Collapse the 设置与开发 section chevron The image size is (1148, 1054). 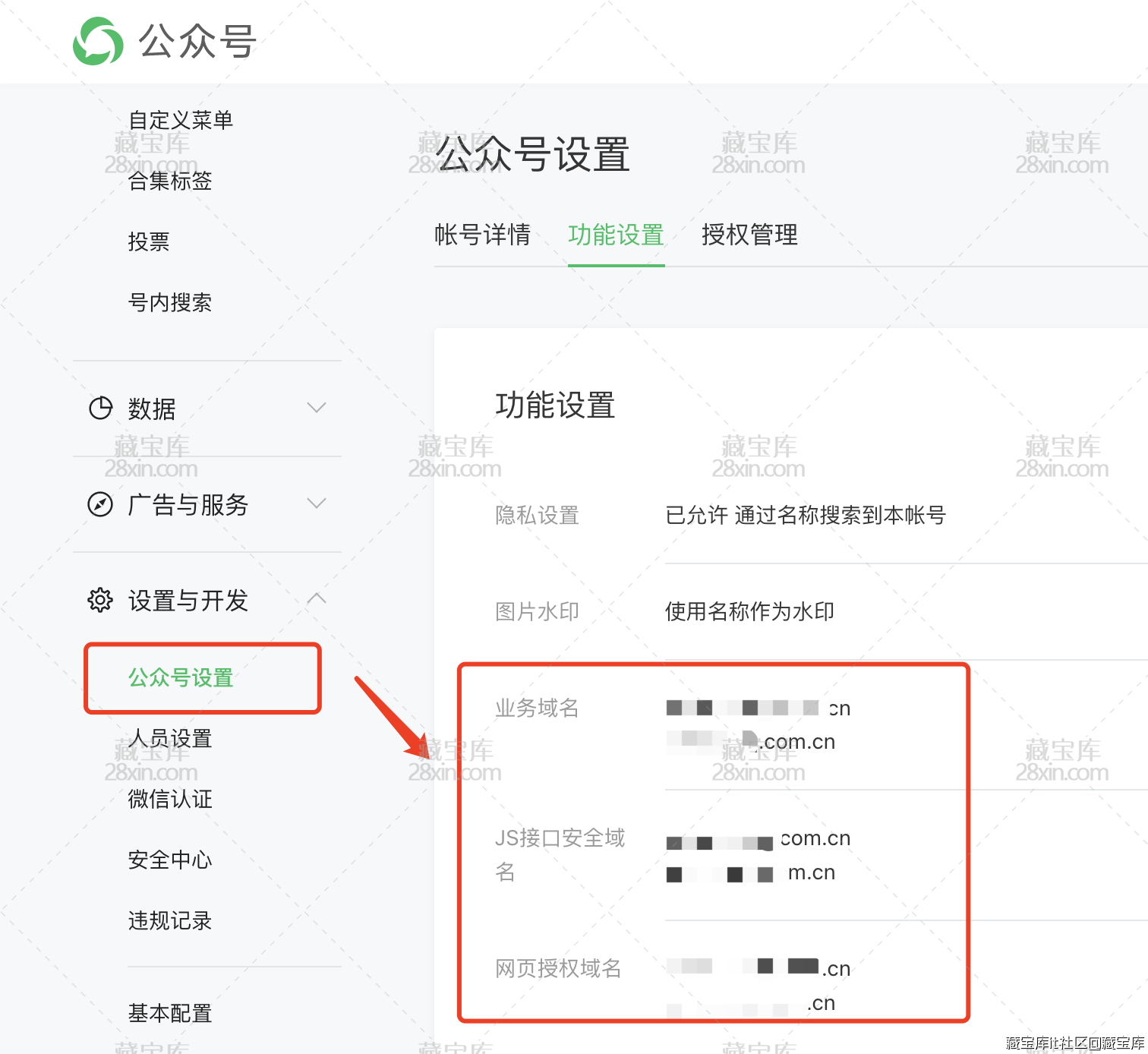pos(317,599)
